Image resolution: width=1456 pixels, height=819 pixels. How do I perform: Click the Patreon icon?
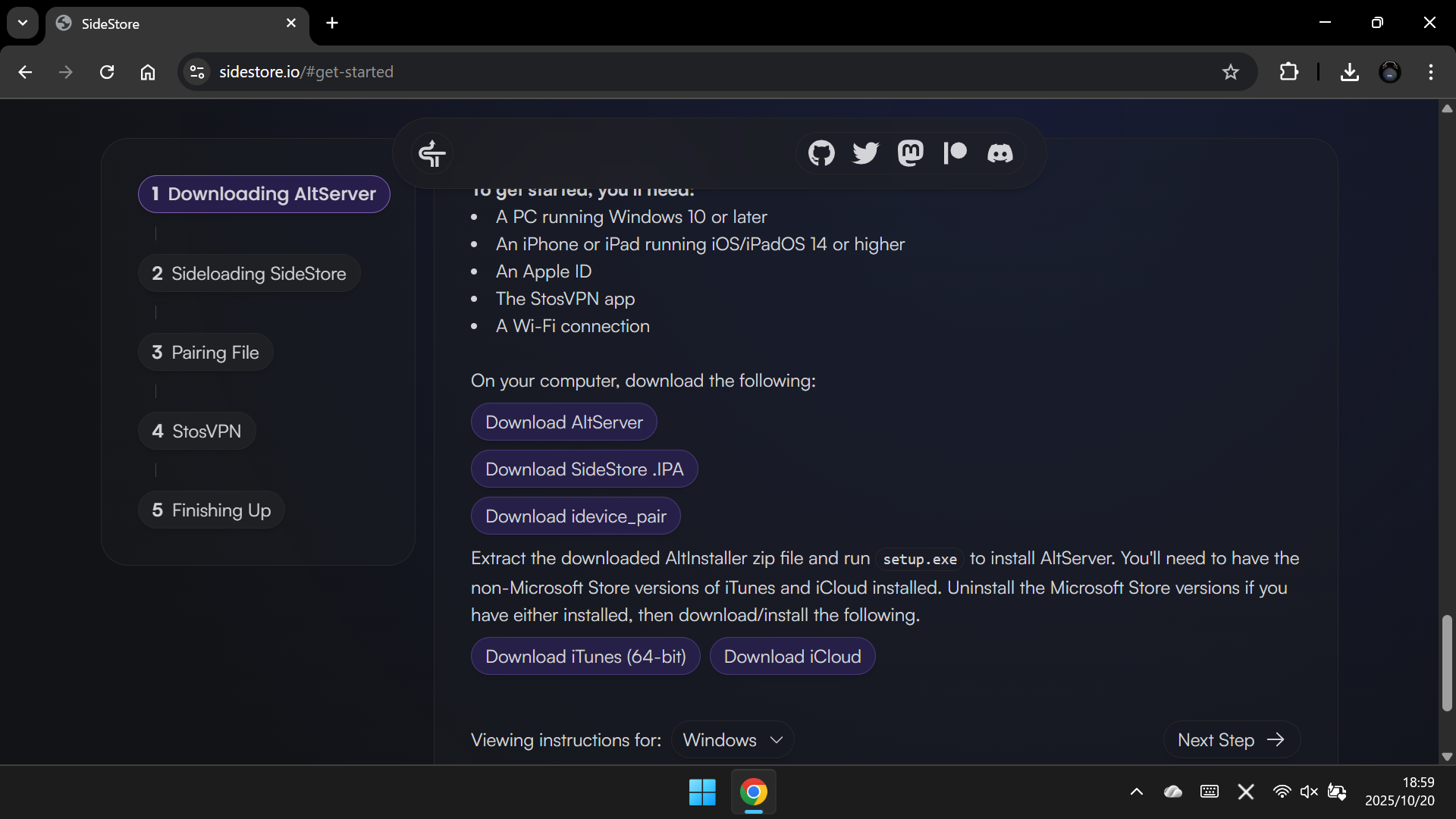[x=955, y=153]
